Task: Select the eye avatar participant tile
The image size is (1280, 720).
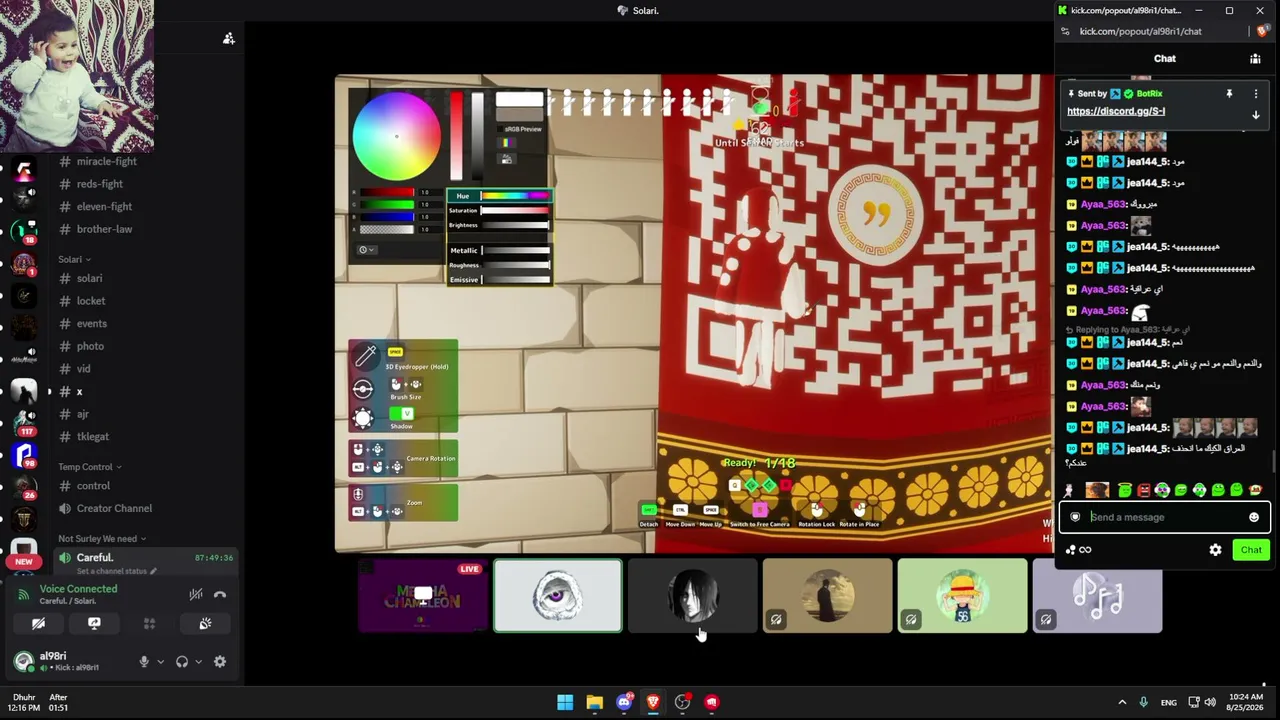Action: pyautogui.click(x=557, y=596)
